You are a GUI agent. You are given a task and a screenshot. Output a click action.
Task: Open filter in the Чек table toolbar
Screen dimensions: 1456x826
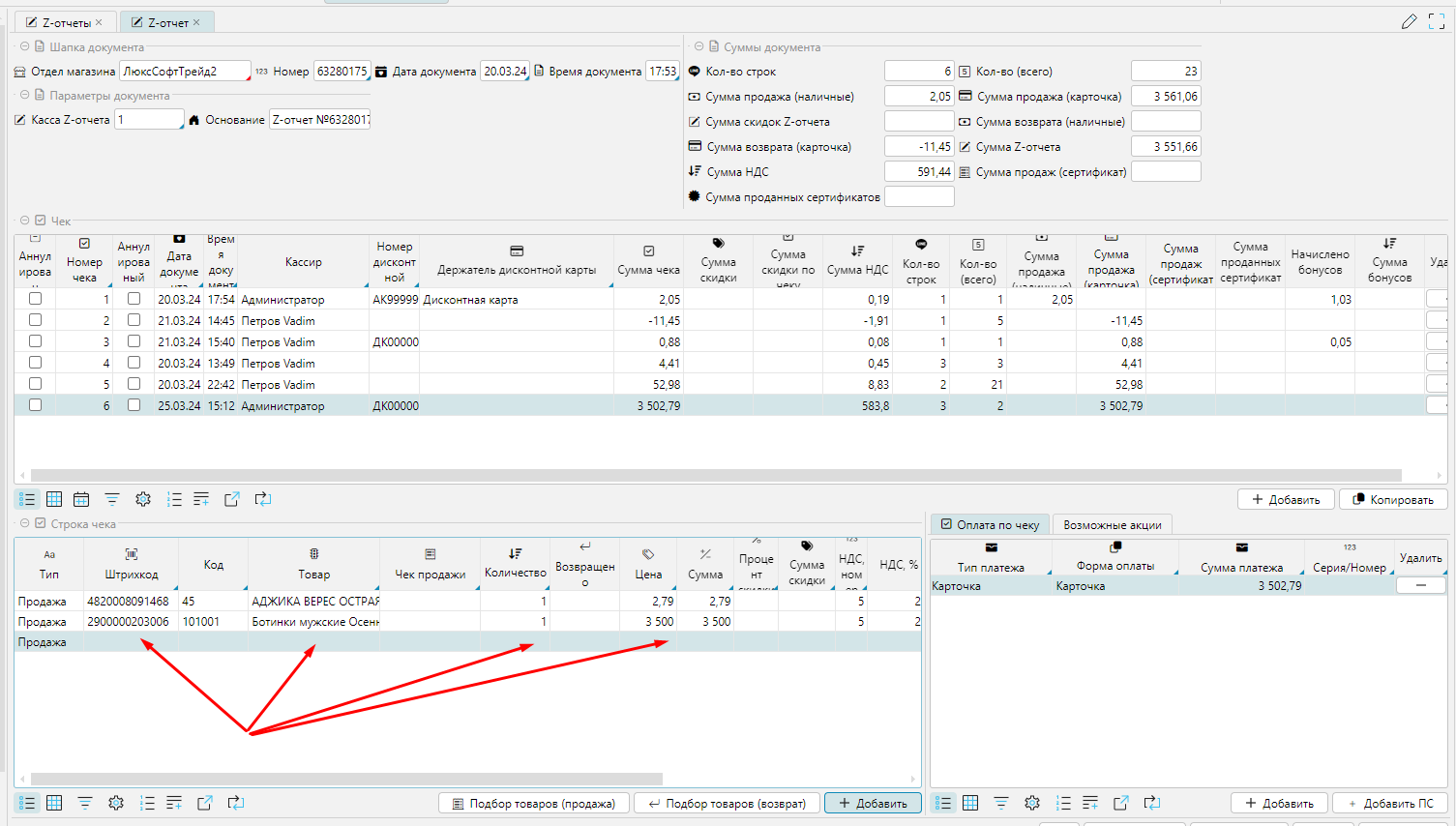pos(112,499)
